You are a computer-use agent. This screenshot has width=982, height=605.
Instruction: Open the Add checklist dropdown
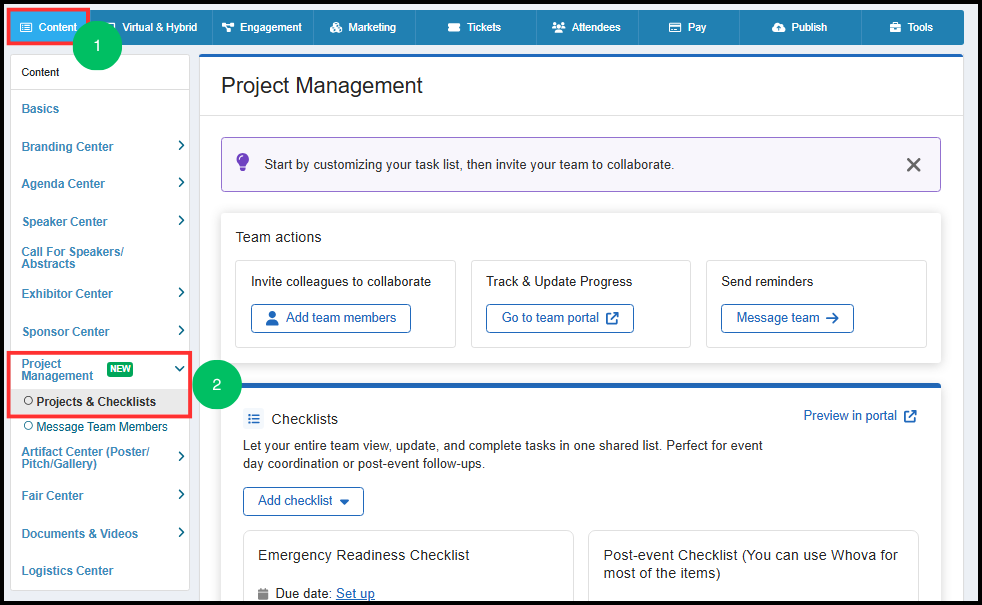coord(303,501)
